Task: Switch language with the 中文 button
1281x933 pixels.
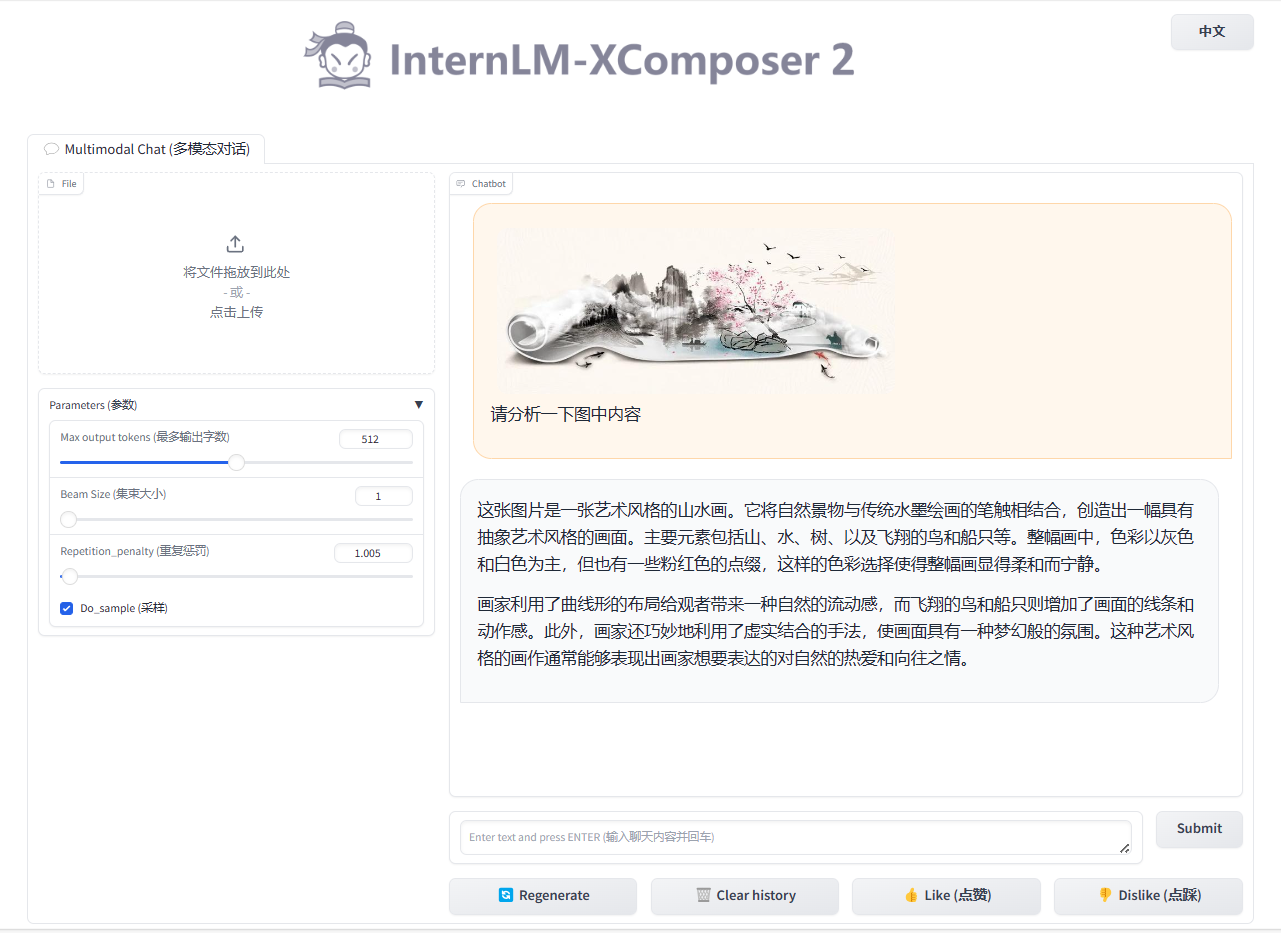Action: (1212, 32)
